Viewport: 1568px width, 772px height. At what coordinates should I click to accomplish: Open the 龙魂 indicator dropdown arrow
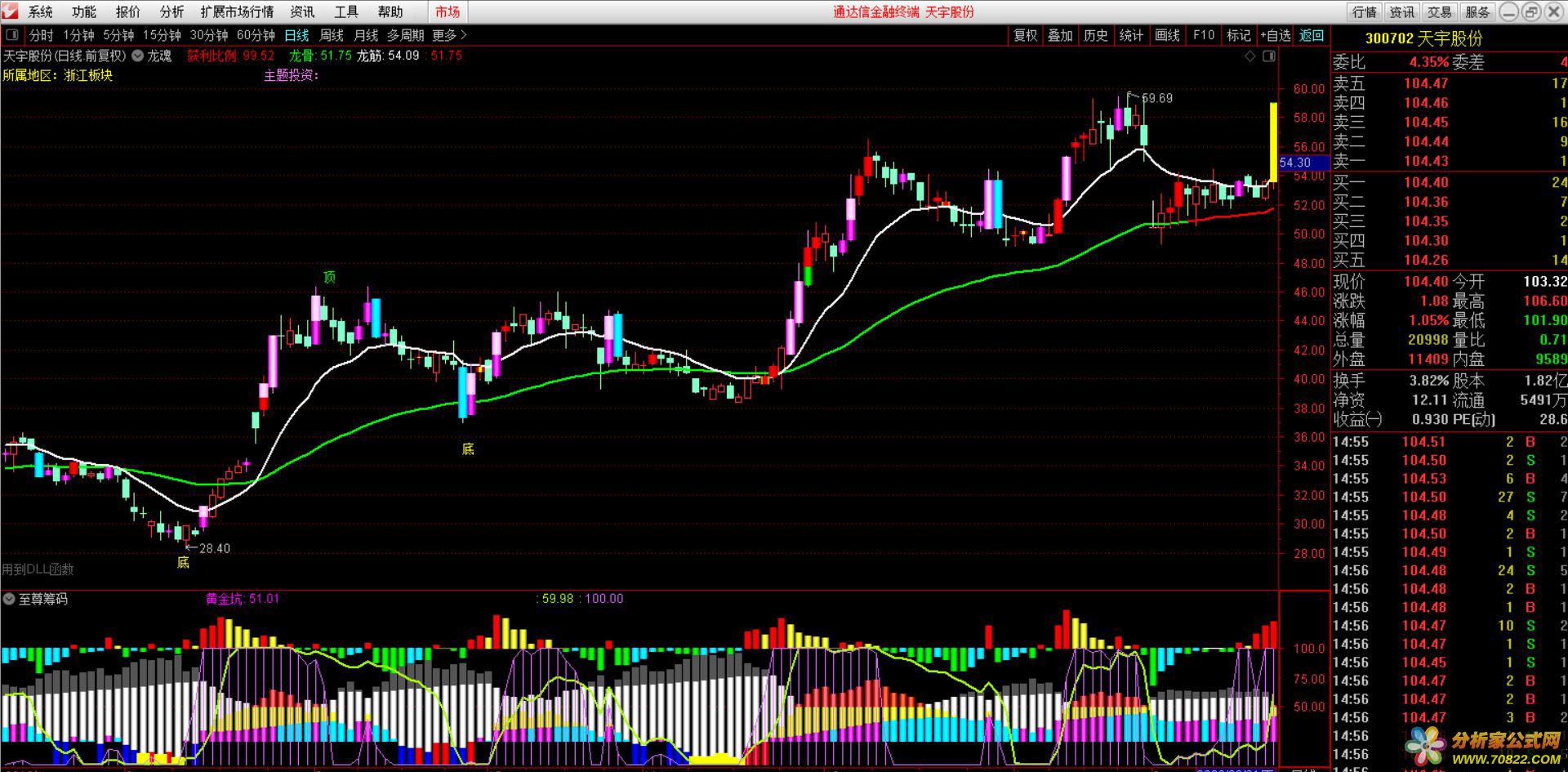[x=137, y=56]
